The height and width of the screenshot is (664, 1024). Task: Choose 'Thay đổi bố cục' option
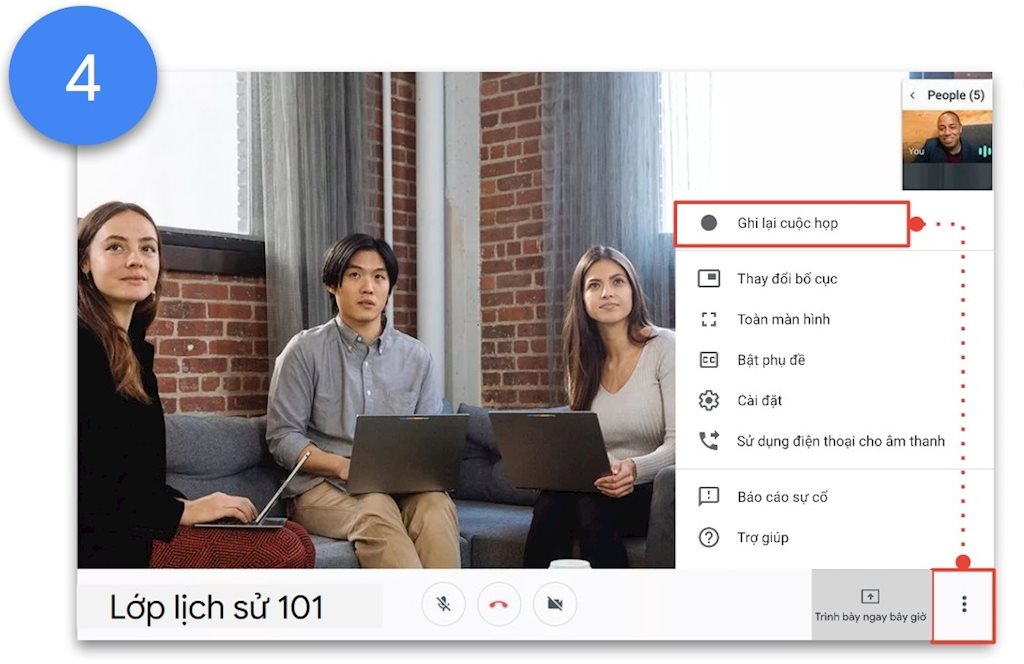787,279
